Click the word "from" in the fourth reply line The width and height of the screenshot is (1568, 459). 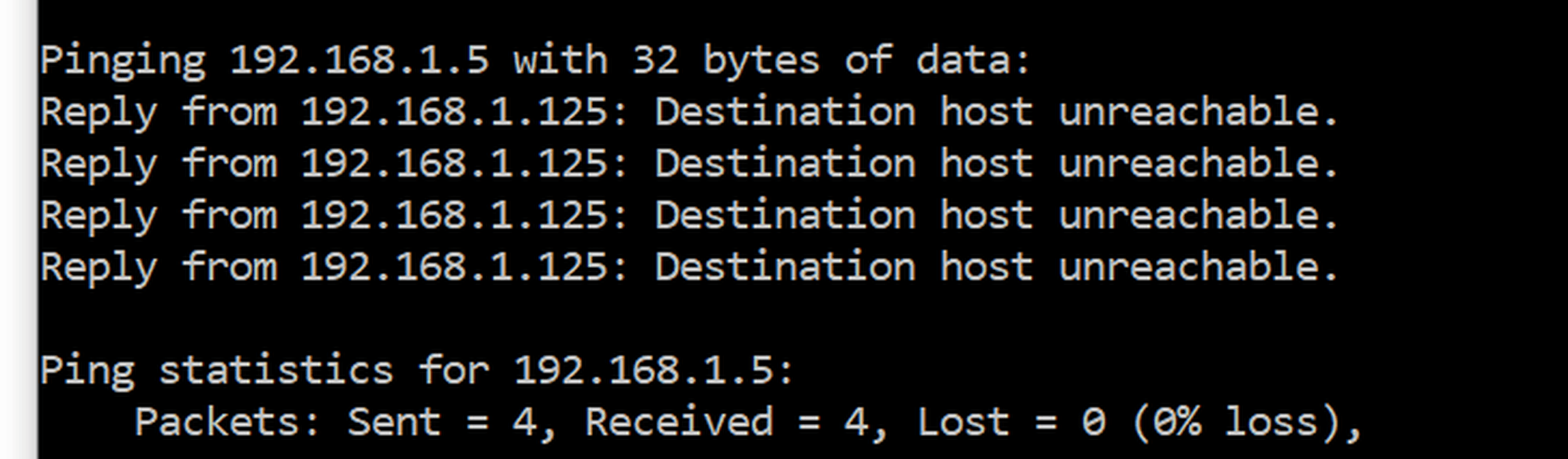pos(229,268)
